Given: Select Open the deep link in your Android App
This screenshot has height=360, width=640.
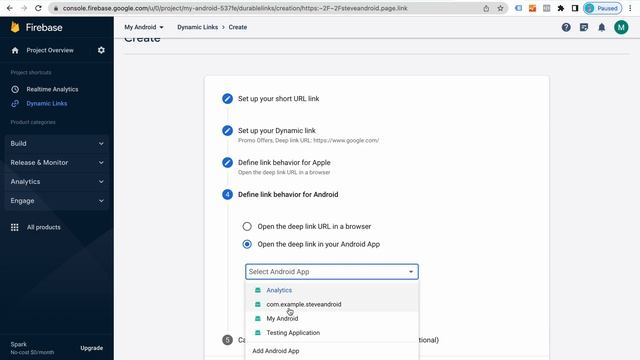Looking at the screenshot, I should 247,244.
